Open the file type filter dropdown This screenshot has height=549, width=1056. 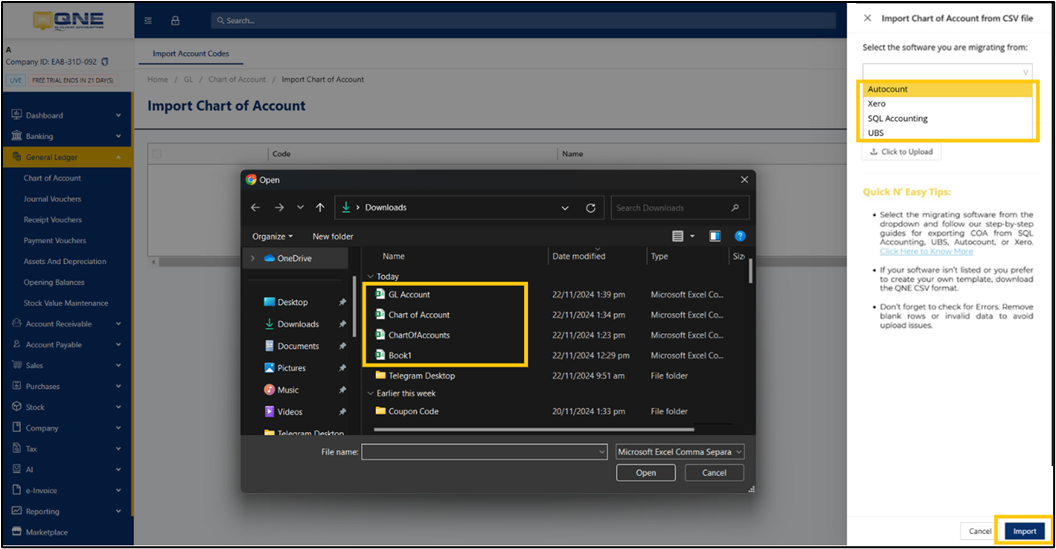680,452
